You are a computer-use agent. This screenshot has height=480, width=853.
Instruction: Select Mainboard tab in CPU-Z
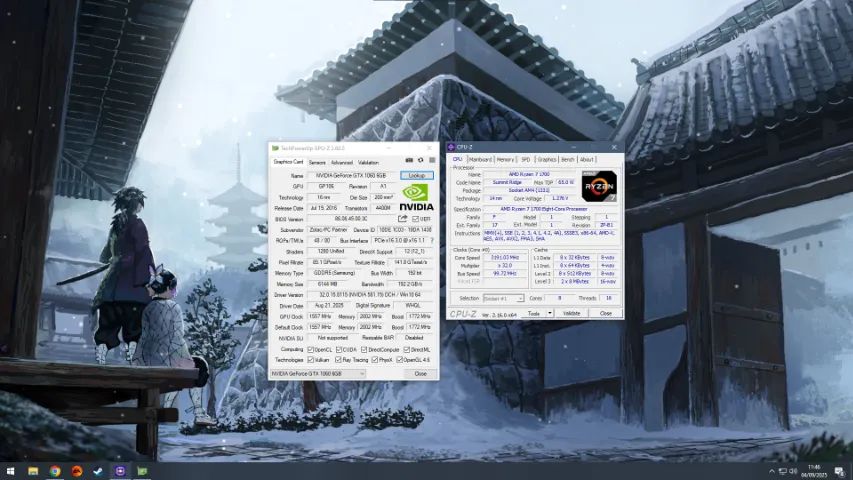pyautogui.click(x=480, y=159)
